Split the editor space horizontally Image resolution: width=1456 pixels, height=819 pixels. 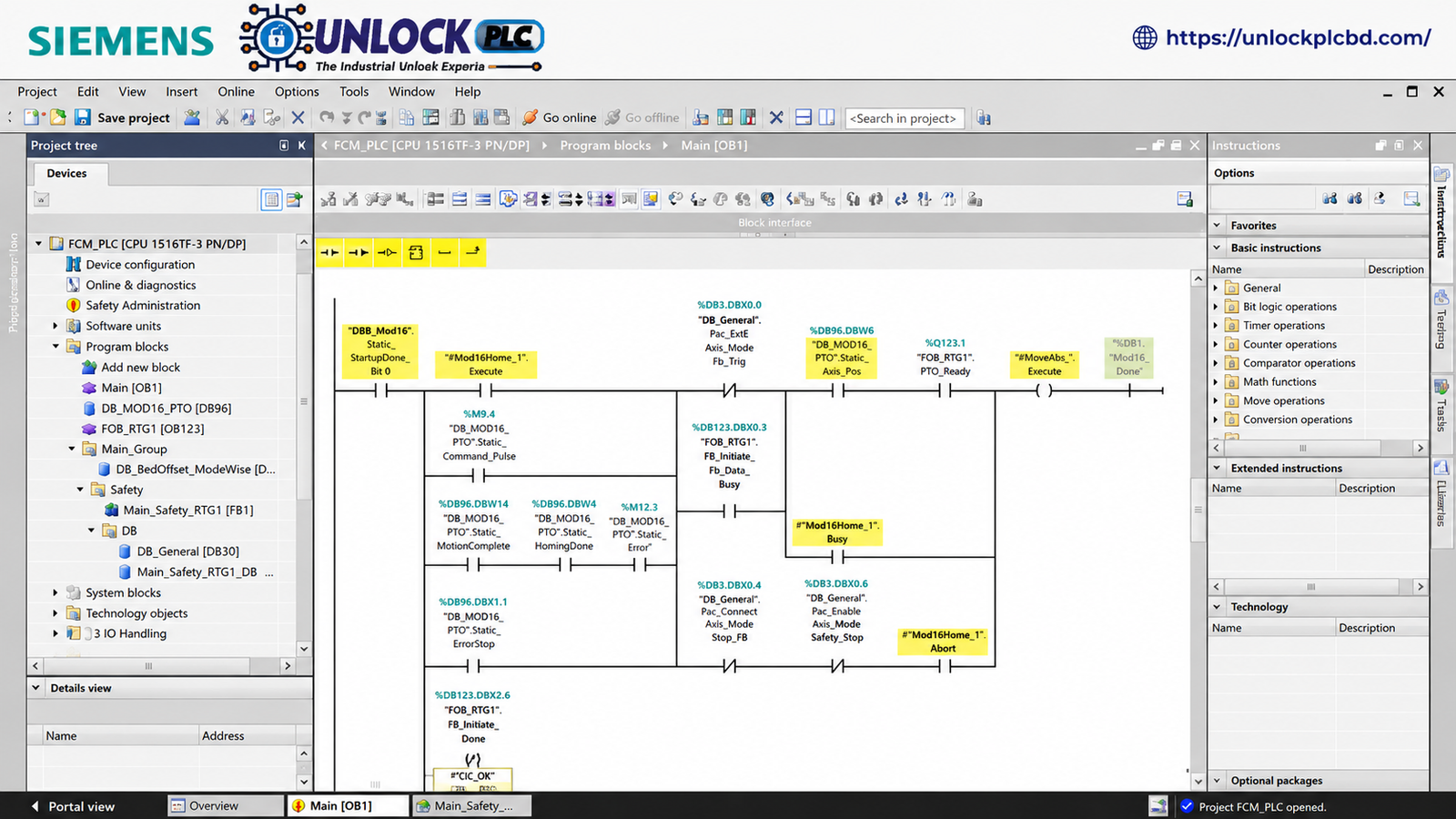[804, 117]
